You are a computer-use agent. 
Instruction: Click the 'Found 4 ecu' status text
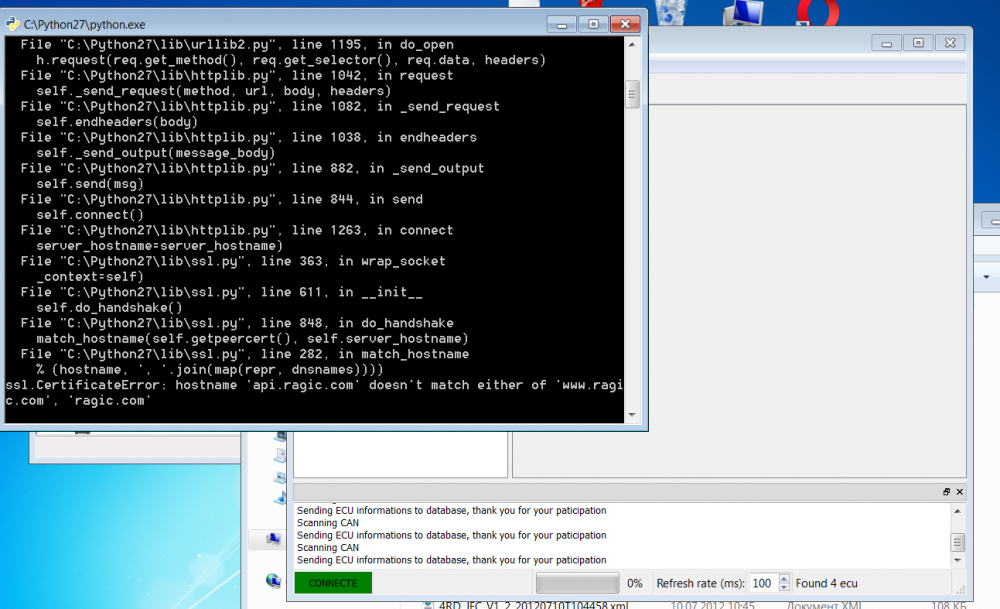pos(827,583)
